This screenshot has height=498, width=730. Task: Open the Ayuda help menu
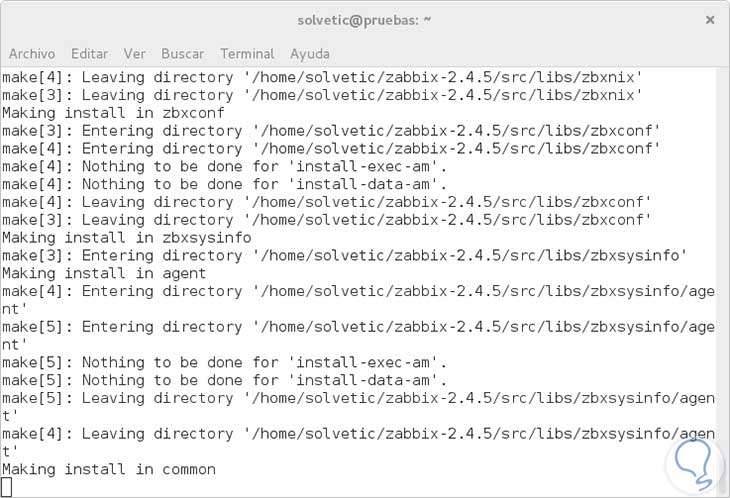tap(310, 53)
